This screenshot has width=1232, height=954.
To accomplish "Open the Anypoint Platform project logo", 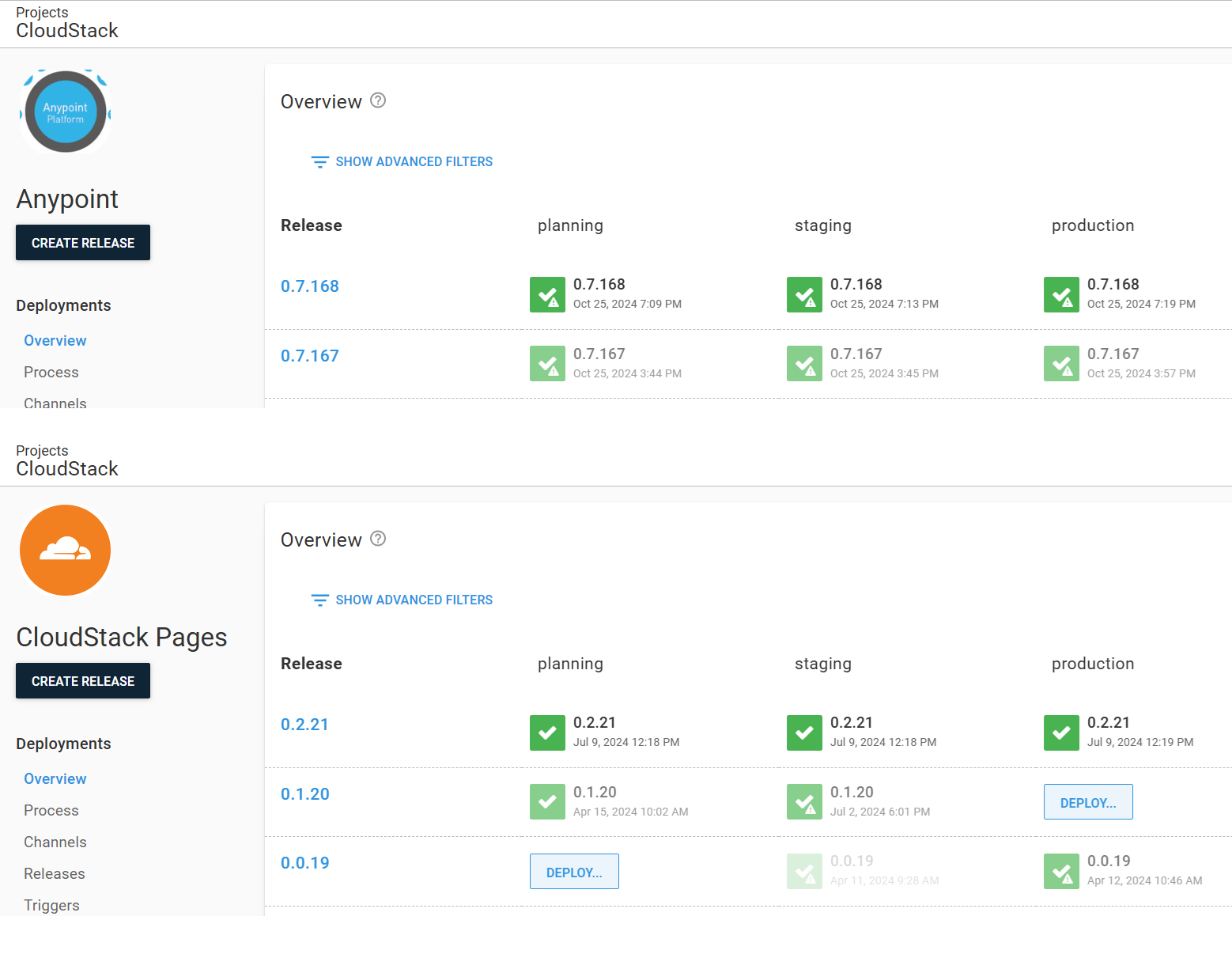I will click(x=65, y=112).
